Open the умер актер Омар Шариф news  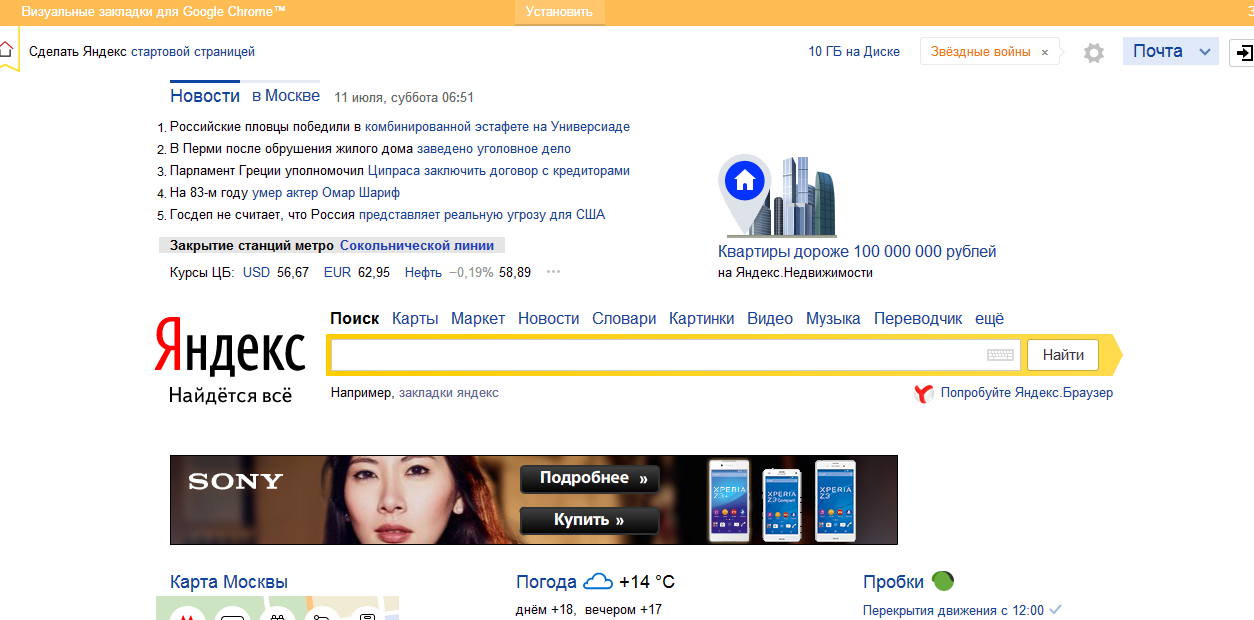326,193
